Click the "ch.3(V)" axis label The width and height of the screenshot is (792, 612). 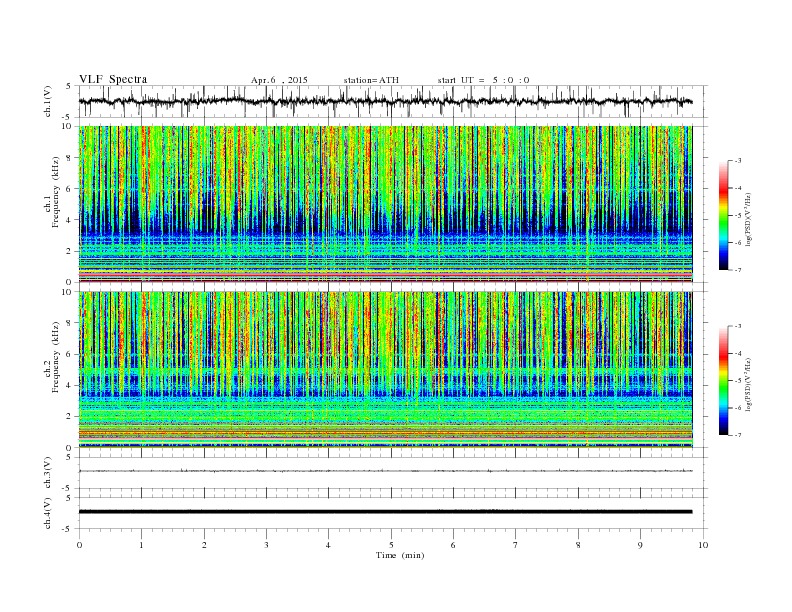48,473
